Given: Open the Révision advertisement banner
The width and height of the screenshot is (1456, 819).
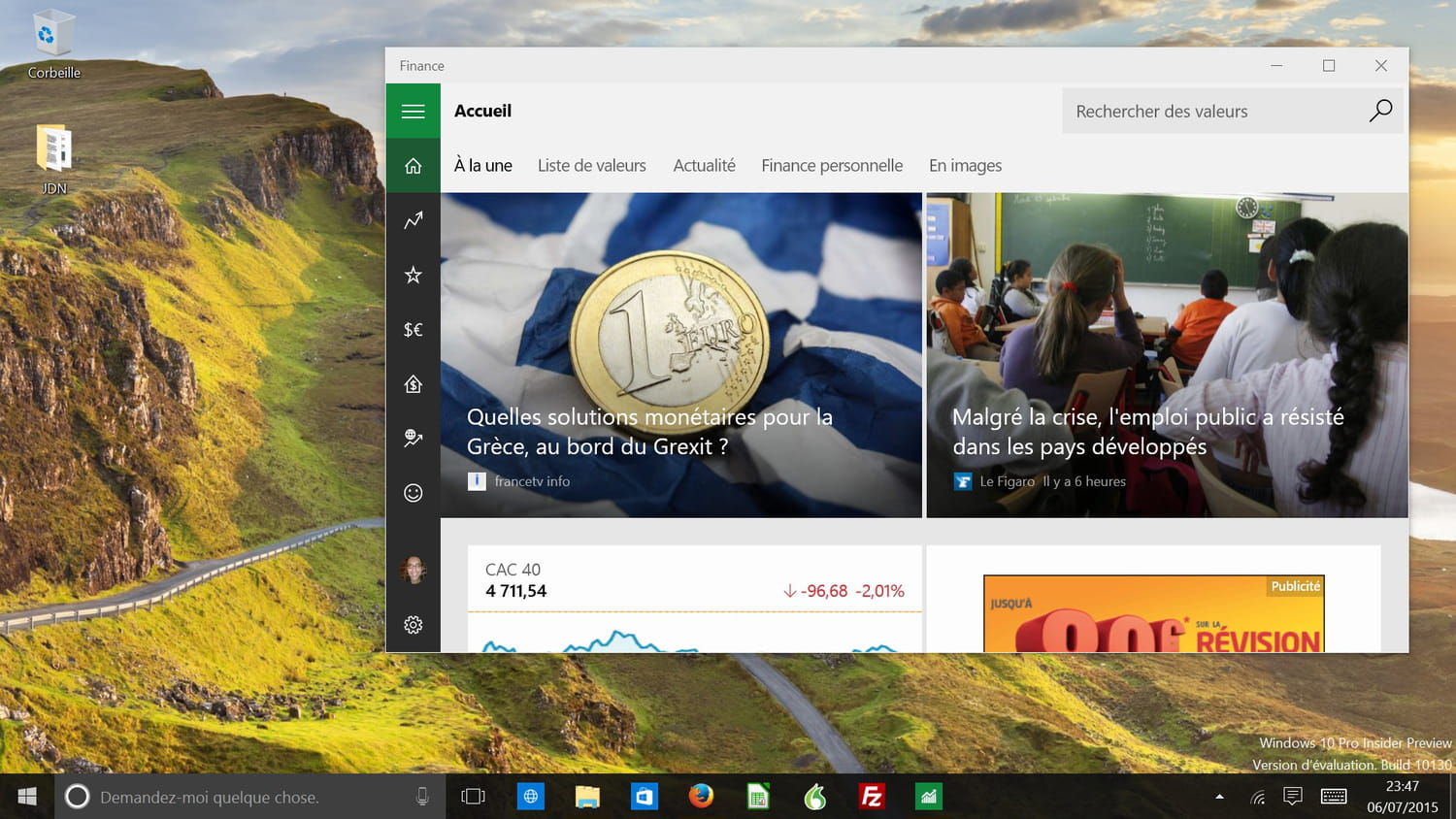Looking at the screenshot, I should click(1154, 613).
